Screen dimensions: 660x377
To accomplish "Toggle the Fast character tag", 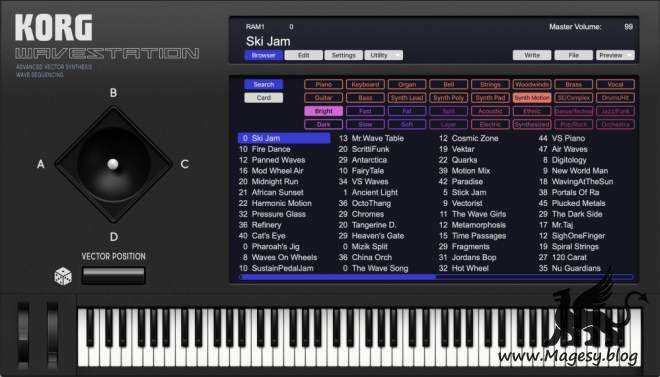I will (365, 112).
